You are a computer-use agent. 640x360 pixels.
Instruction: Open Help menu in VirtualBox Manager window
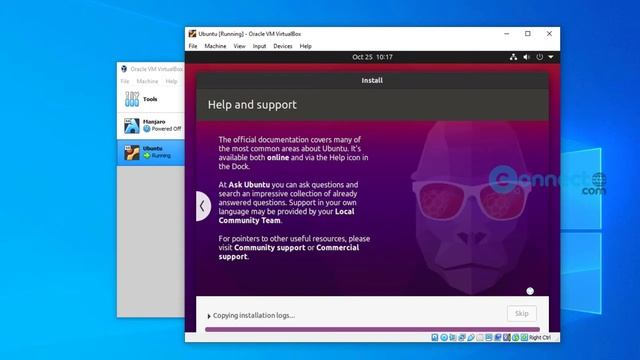click(171, 81)
